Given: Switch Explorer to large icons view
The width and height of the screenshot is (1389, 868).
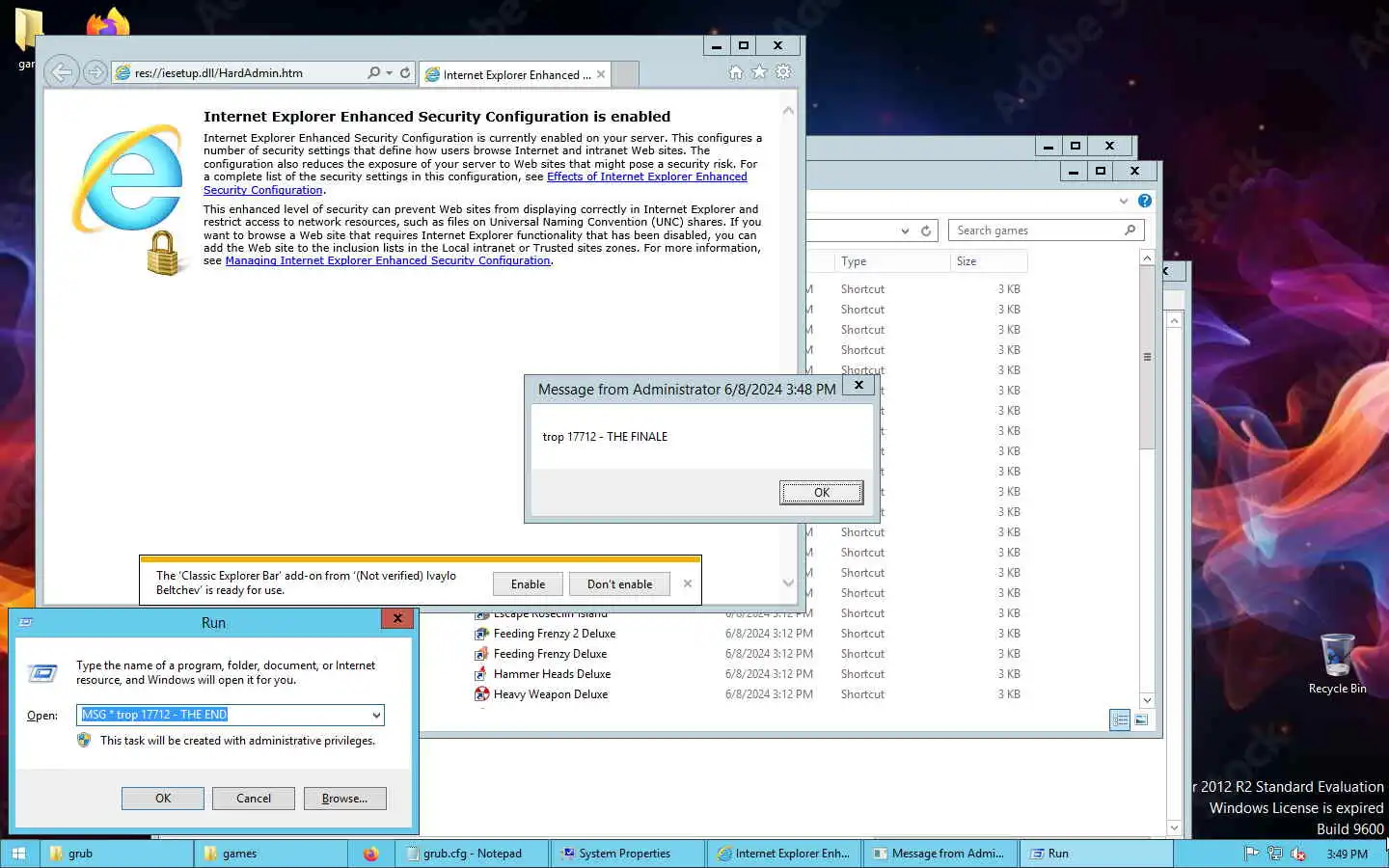Looking at the screenshot, I should tap(1141, 719).
